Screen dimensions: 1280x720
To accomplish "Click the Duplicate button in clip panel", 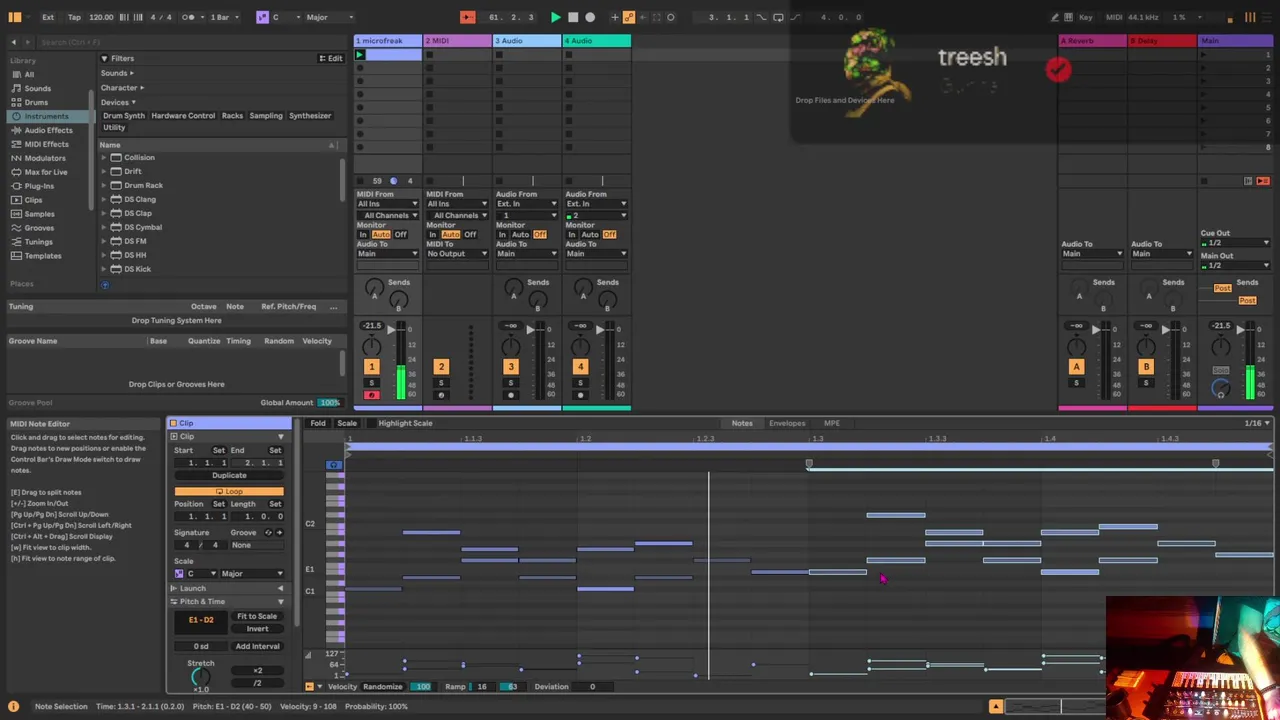I will pyautogui.click(x=229, y=476).
